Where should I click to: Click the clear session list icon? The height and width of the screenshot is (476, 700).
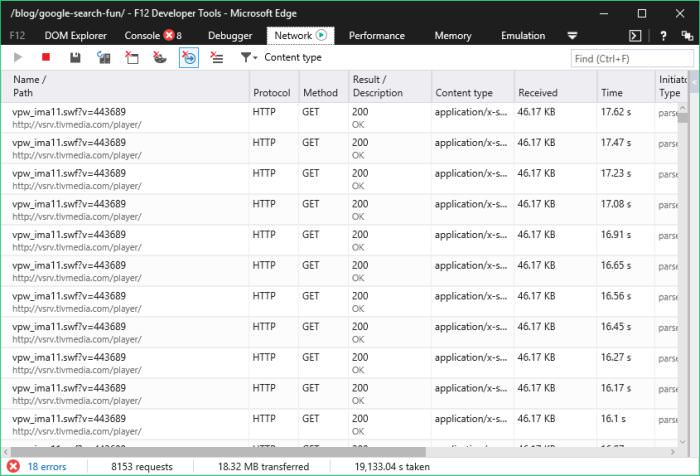pos(217,57)
